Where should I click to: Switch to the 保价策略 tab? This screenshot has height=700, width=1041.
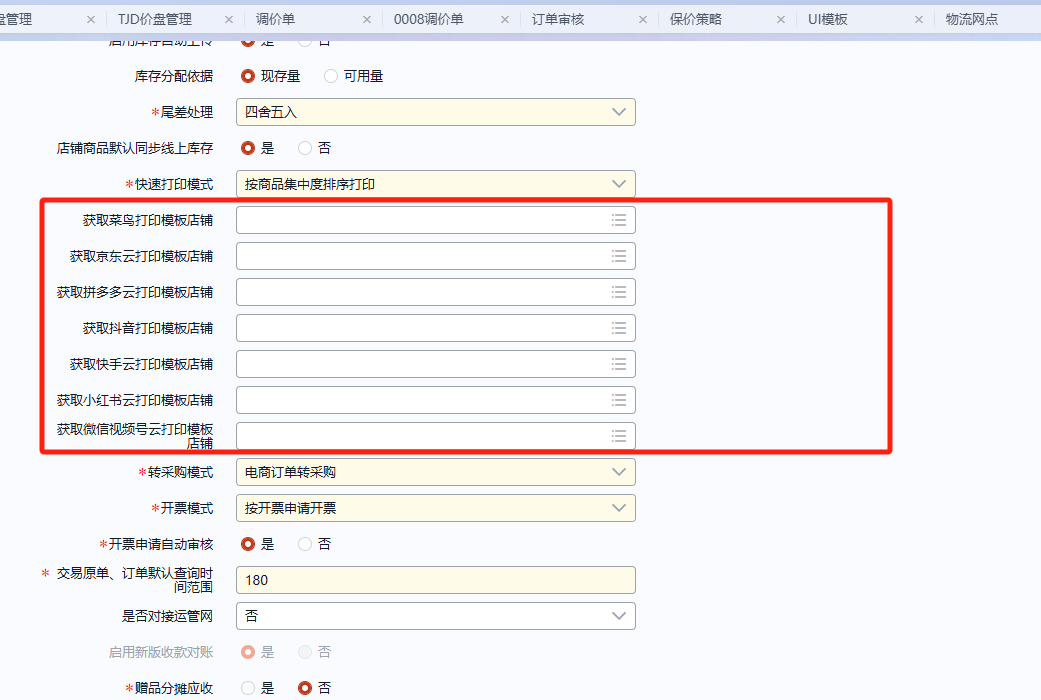[x=696, y=19]
